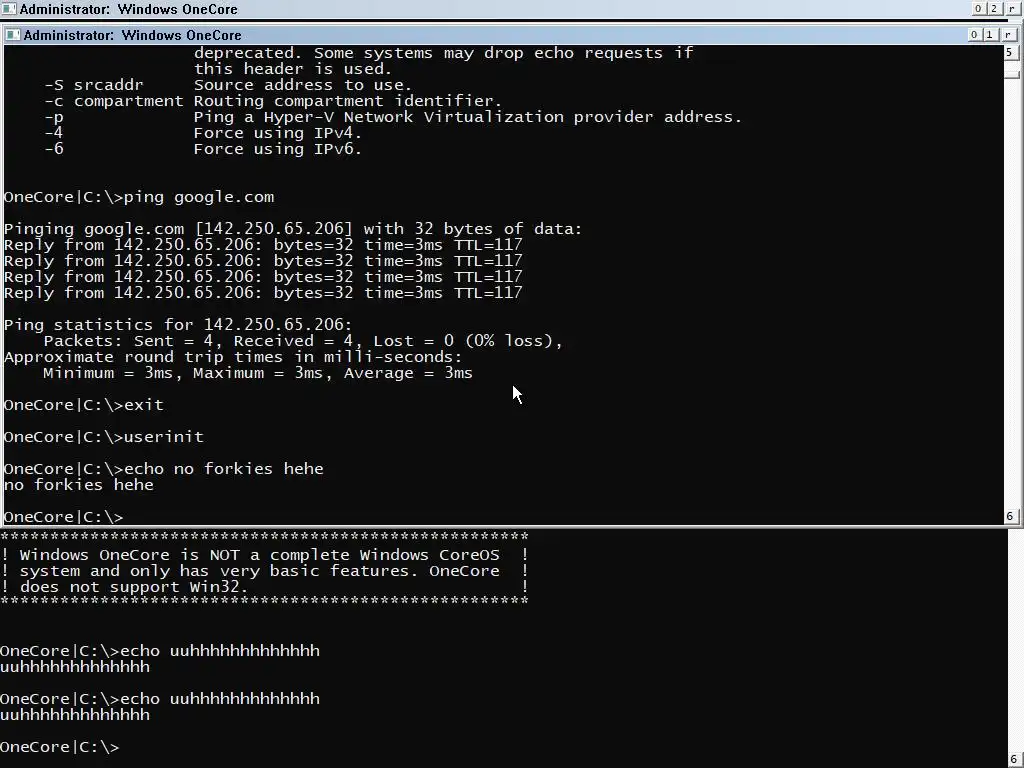The image size is (1024, 768).
Task: Click the '-p Ping a Hyper-V Network' option line
Action: tap(393, 118)
